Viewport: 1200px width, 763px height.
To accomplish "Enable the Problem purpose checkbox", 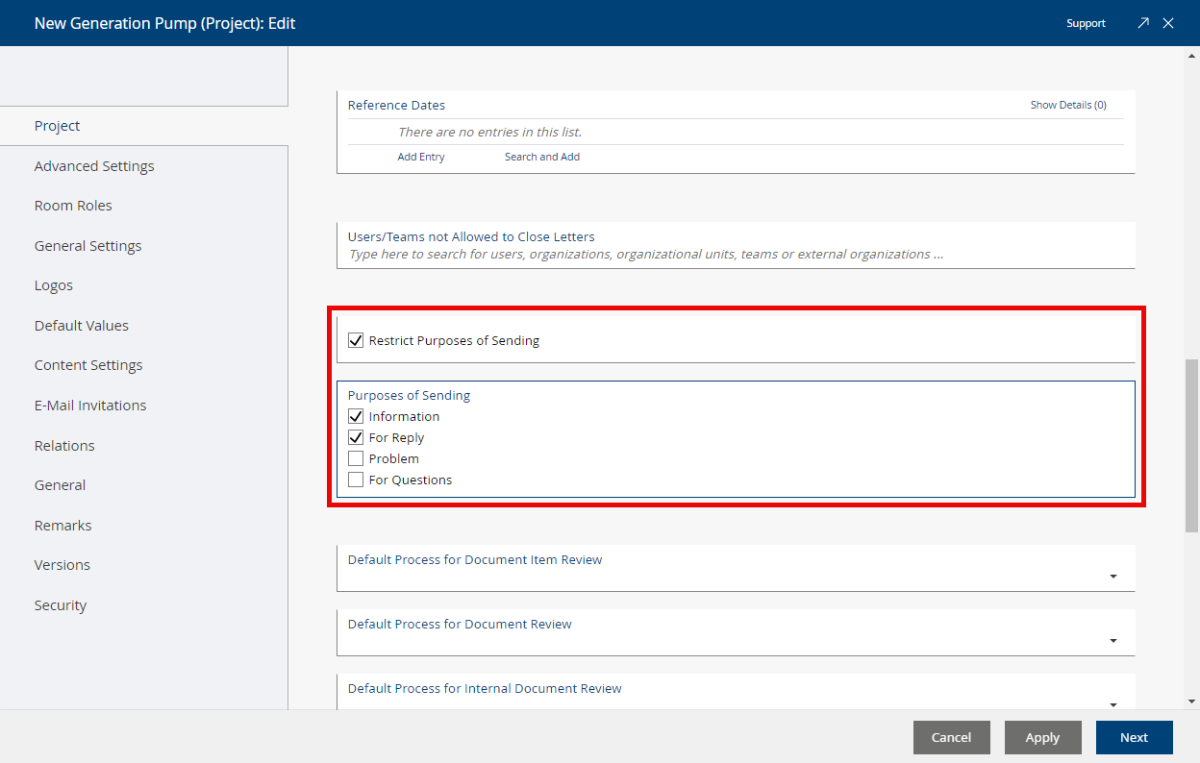I will tap(356, 459).
